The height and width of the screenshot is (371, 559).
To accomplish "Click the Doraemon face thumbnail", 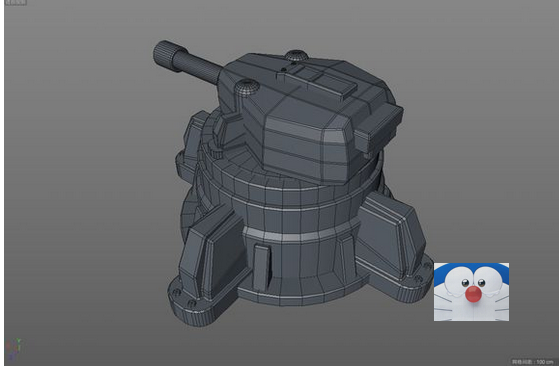I will [471, 292].
